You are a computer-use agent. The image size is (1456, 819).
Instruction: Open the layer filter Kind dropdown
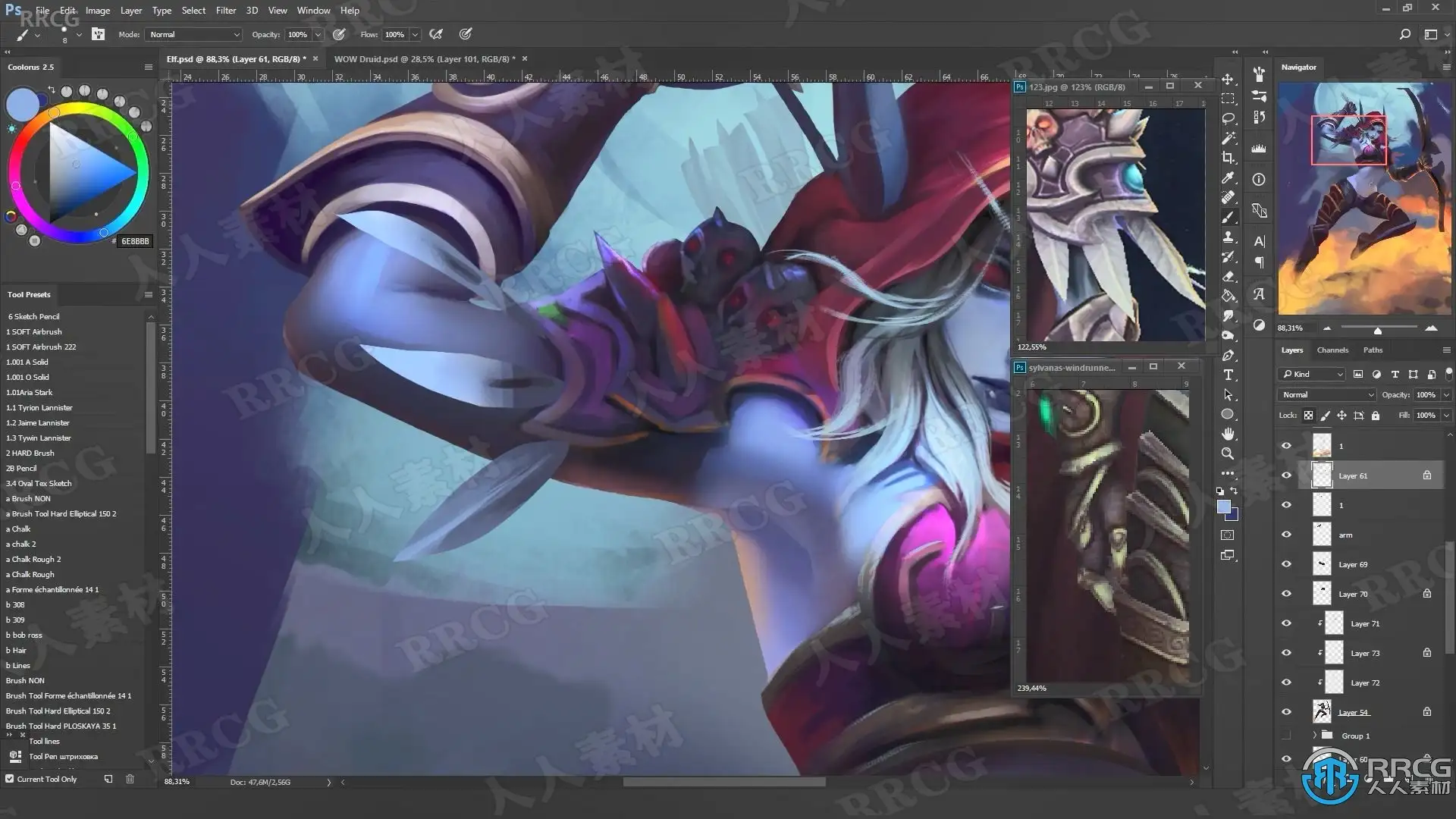tap(1311, 374)
